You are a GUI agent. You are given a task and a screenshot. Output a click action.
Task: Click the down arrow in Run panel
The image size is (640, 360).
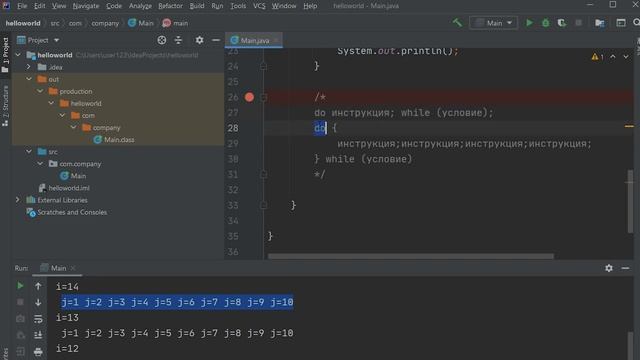pyautogui.click(x=38, y=302)
